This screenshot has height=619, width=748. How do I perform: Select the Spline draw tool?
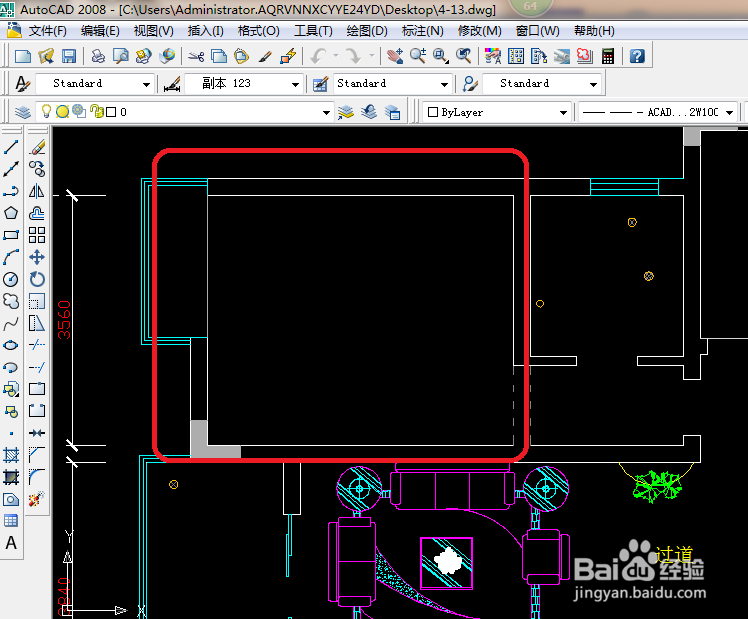[x=11, y=323]
